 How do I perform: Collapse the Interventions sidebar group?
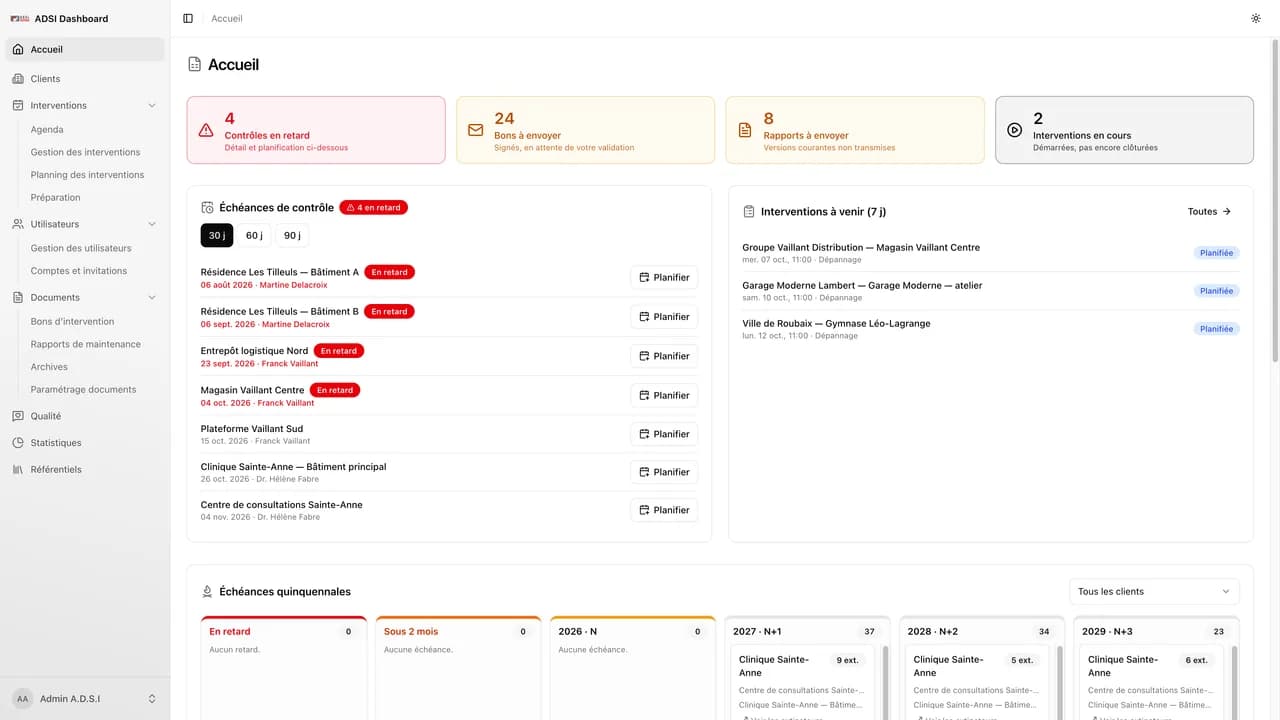(x=85, y=105)
